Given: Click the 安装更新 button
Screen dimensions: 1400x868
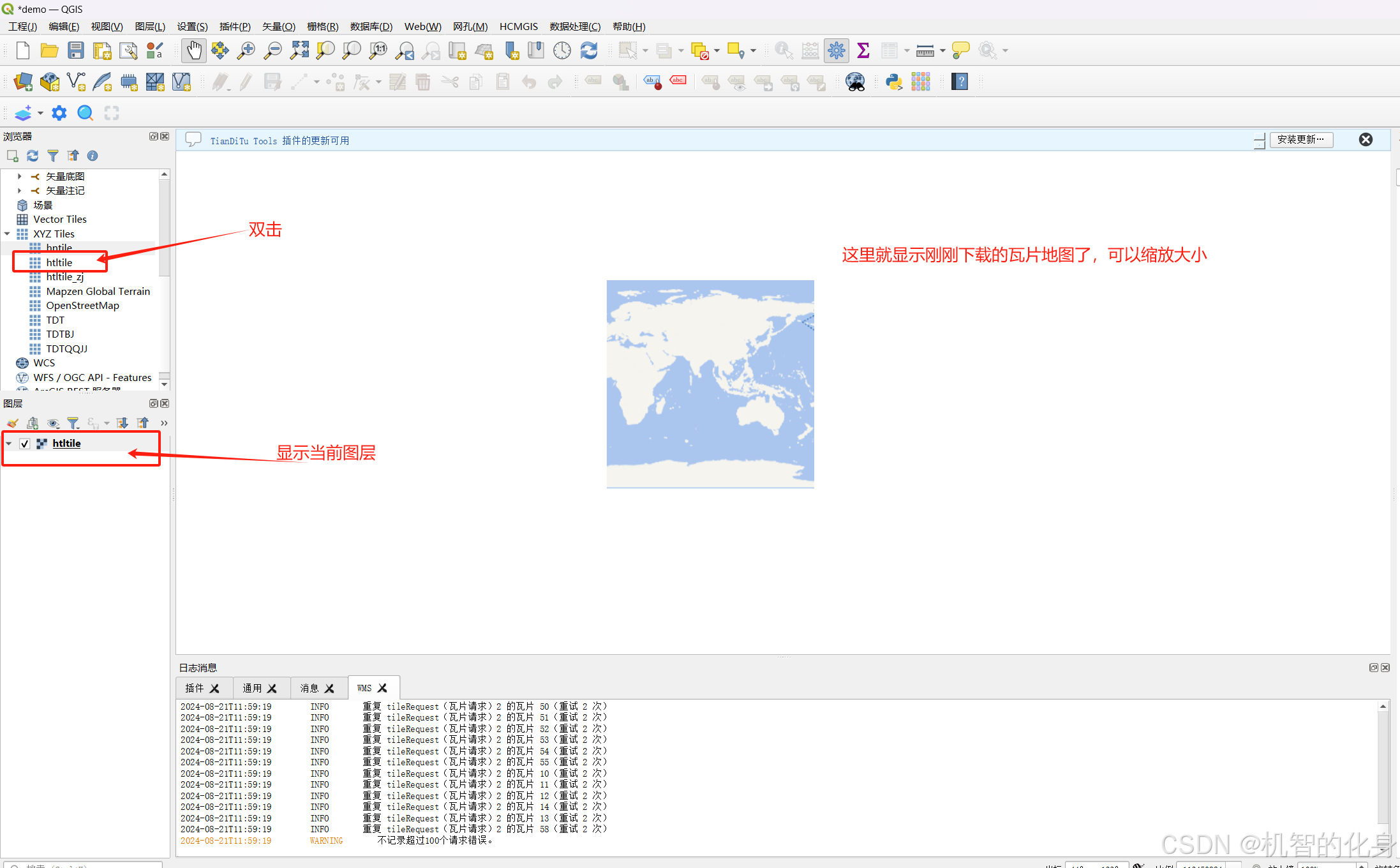Looking at the screenshot, I should coord(1300,140).
